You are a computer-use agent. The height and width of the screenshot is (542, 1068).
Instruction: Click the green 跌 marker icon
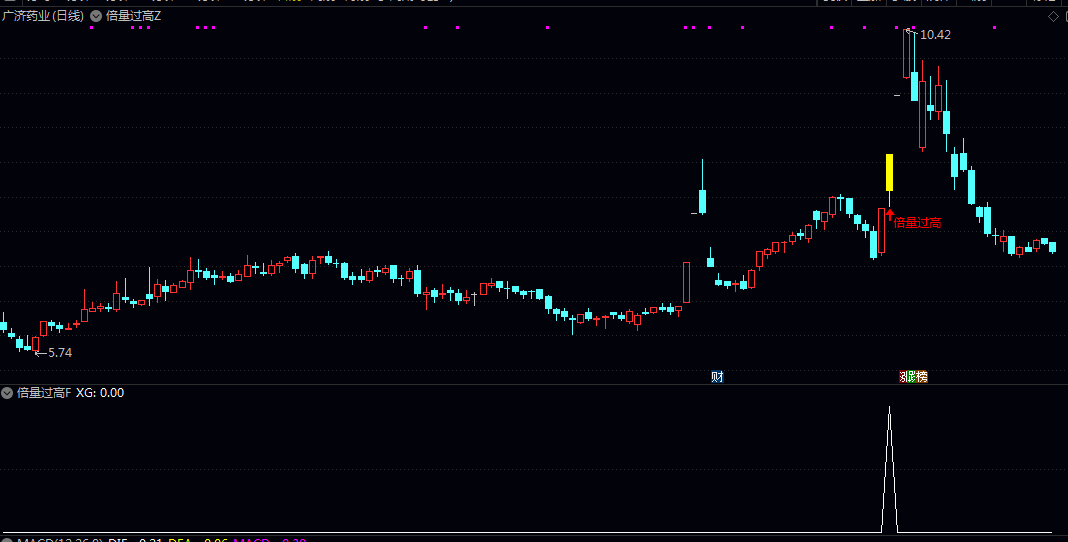coord(911,377)
